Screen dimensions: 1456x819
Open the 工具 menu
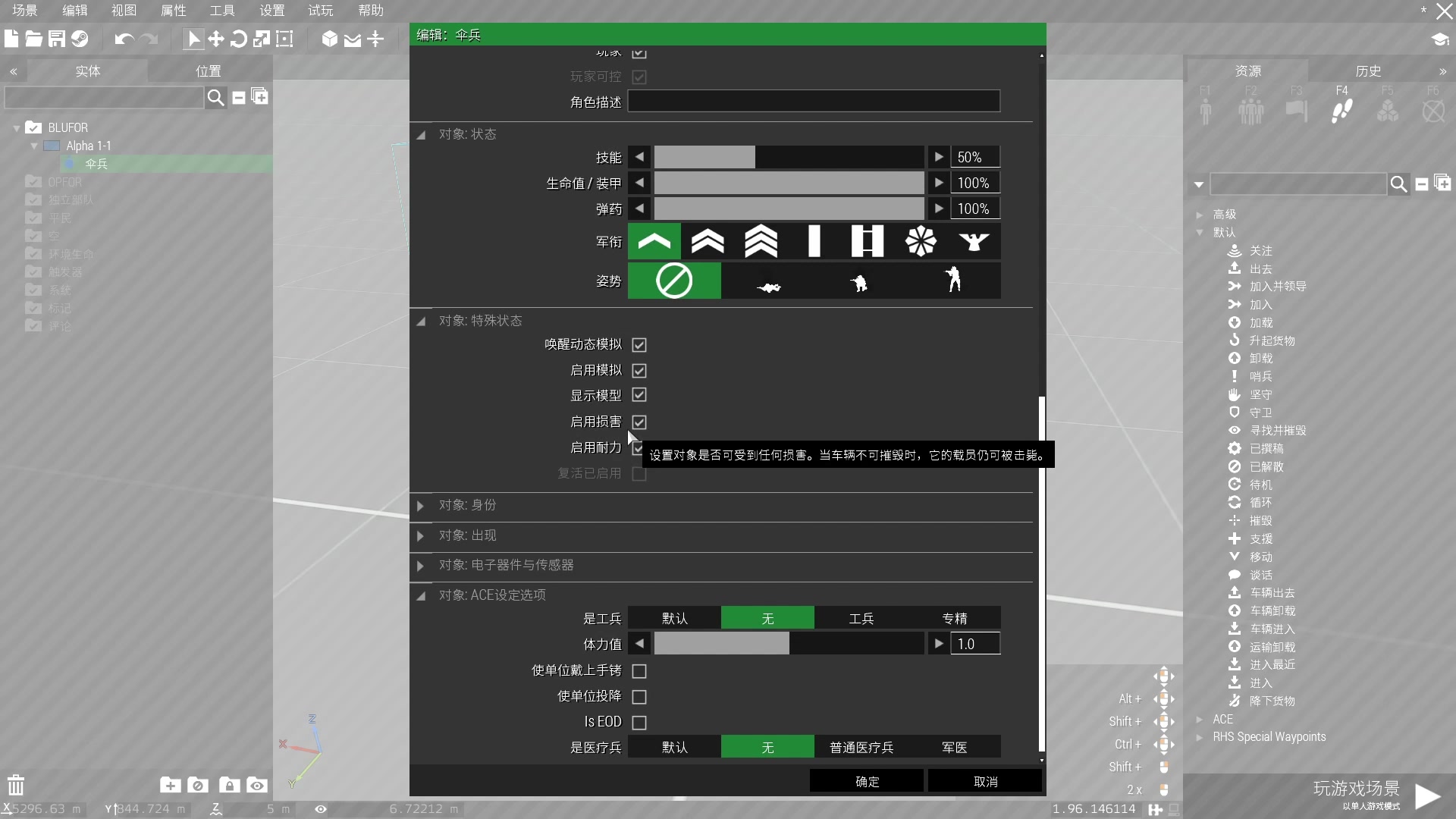pyautogui.click(x=221, y=11)
